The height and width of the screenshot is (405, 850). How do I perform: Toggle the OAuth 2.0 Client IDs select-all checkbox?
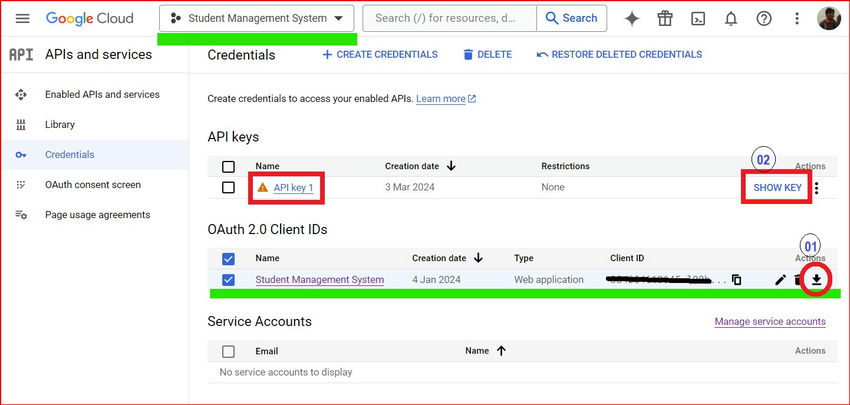pos(229,259)
